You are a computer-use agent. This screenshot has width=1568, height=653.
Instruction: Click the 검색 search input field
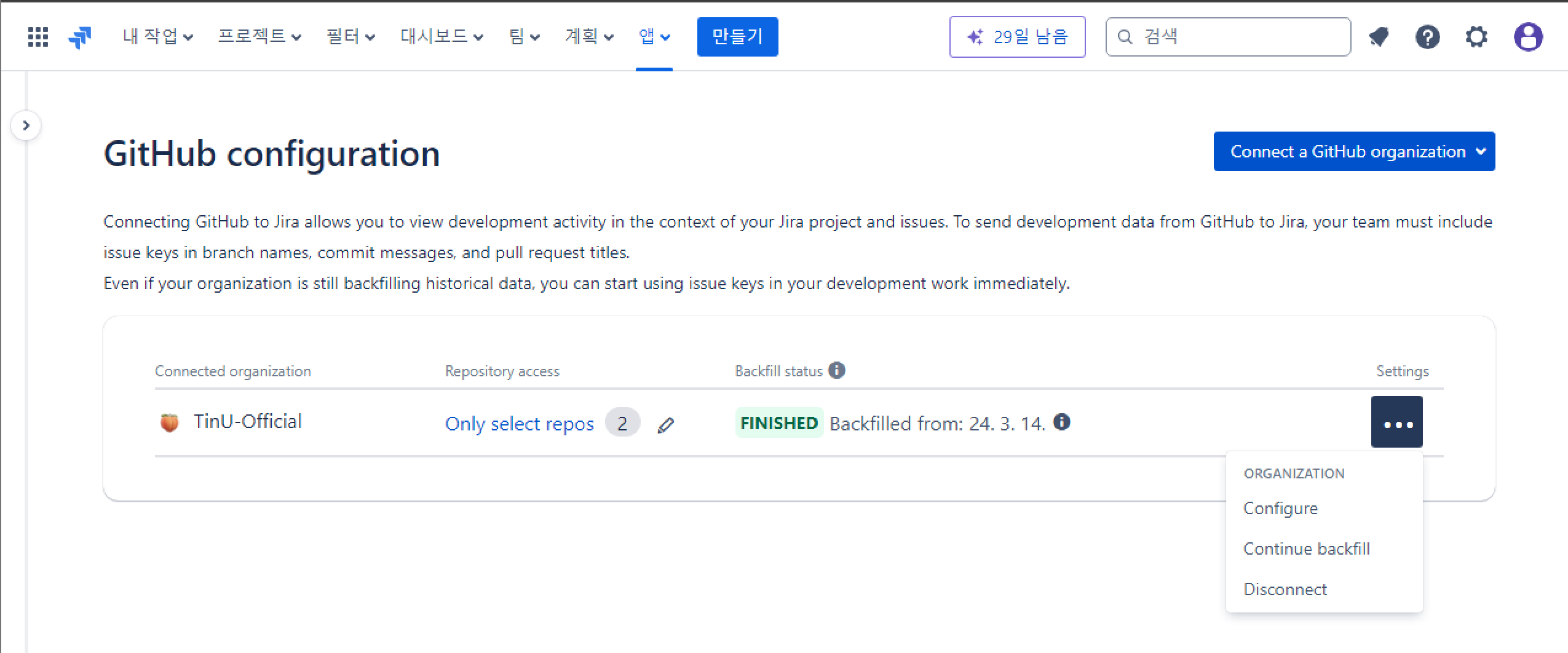[x=1236, y=37]
